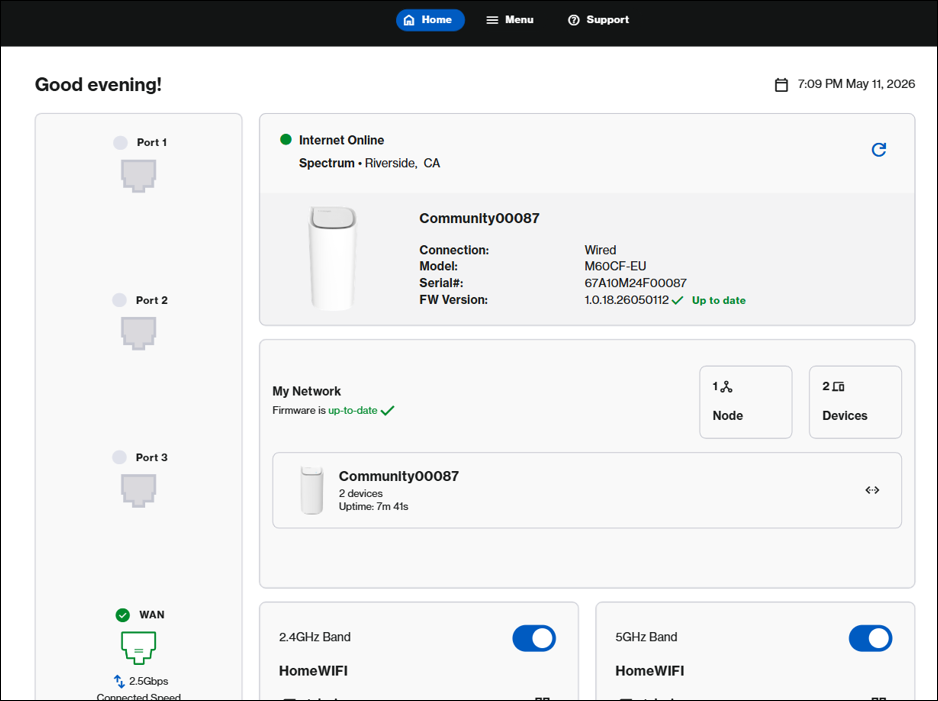Click the 2.5Gbps speed value

[x=148, y=681]
